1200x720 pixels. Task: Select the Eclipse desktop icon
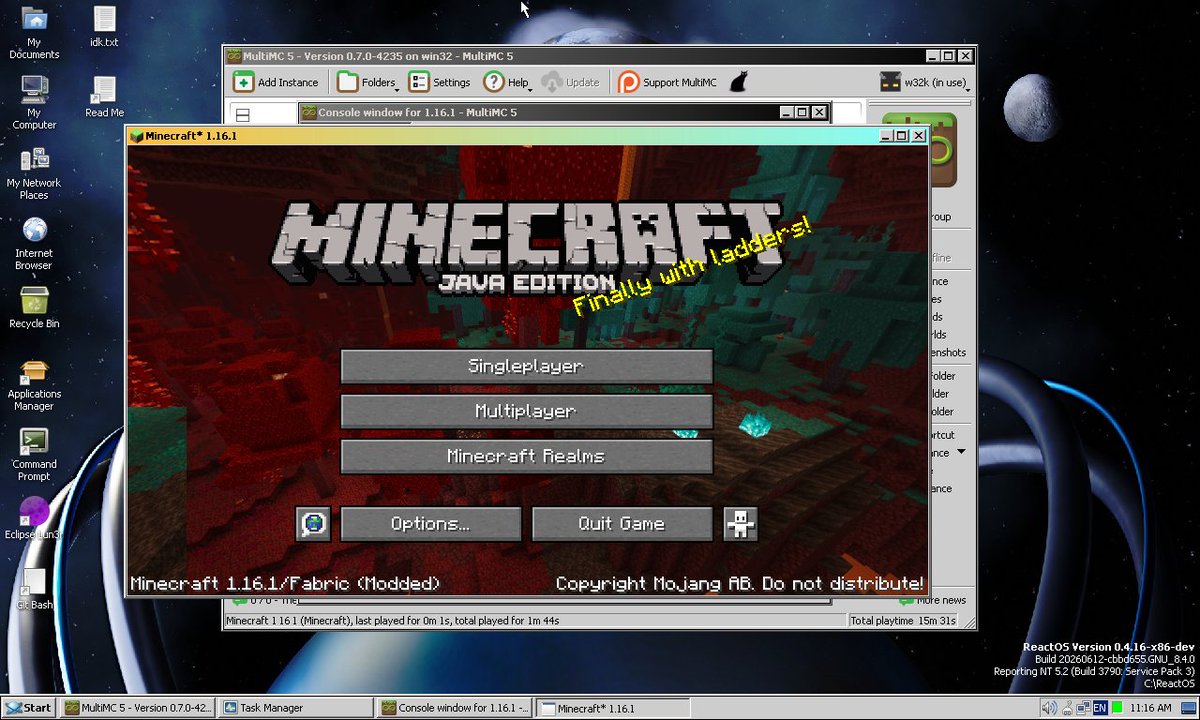point(34,519)
